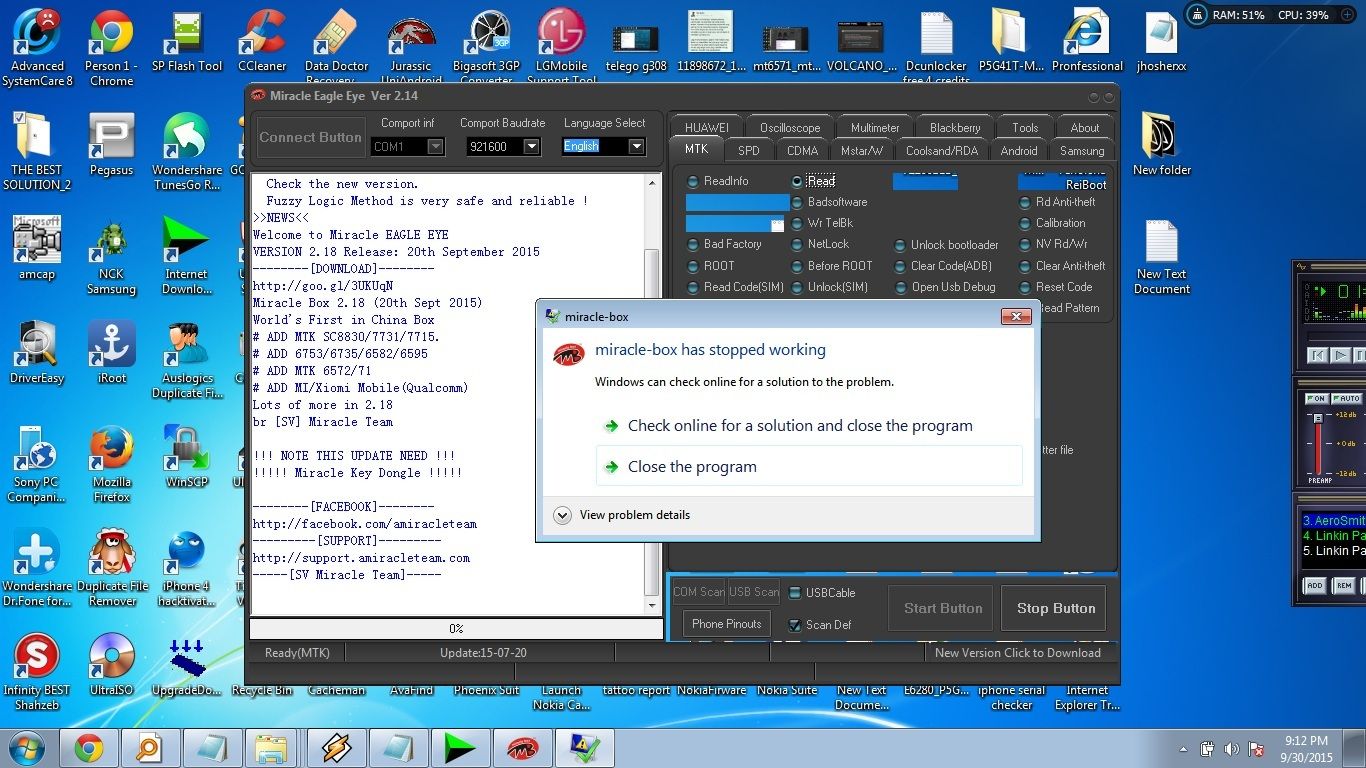
Task: Expand View problem details
Action: [563, 515]
